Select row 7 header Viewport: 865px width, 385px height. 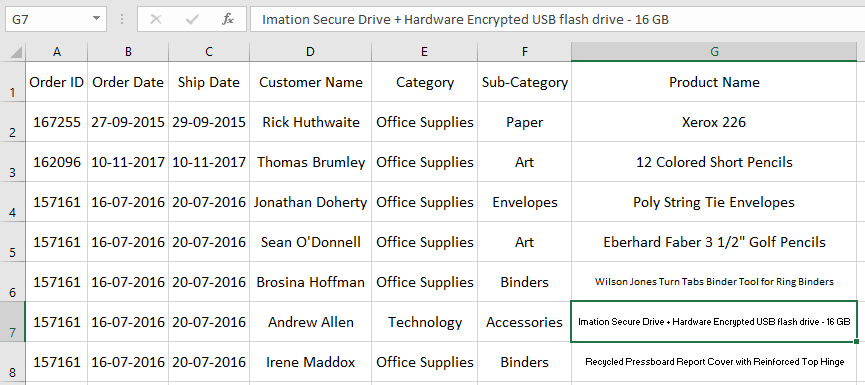point(13,322)
